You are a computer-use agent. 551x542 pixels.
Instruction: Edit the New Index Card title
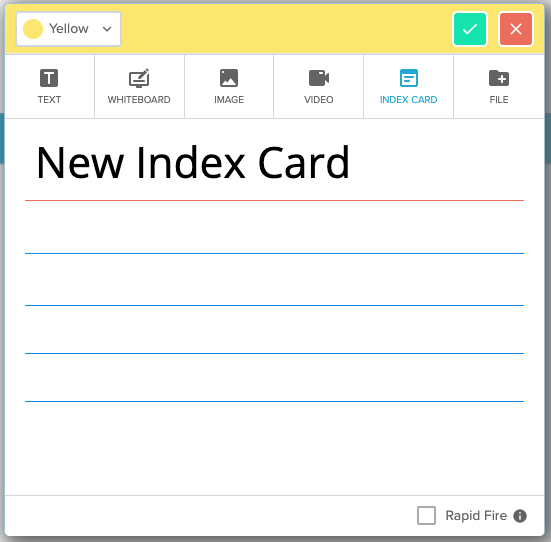tap(193, 163)
